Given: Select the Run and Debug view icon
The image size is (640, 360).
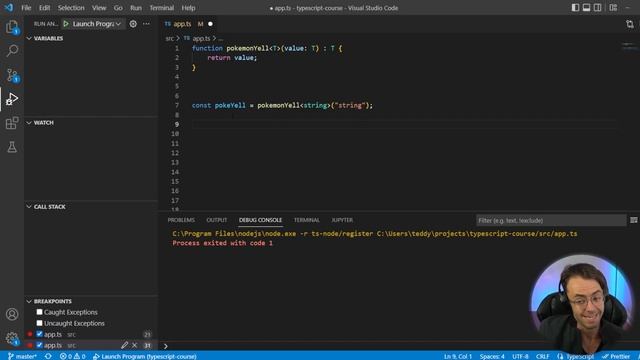Looking at the screenshot, I should point(12,99).
